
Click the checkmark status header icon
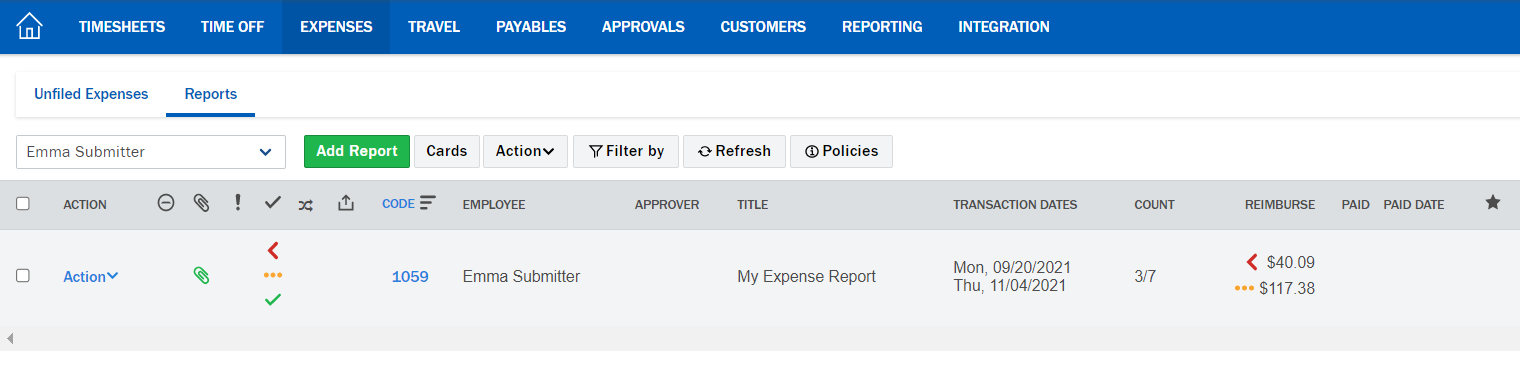coord(272,203)
